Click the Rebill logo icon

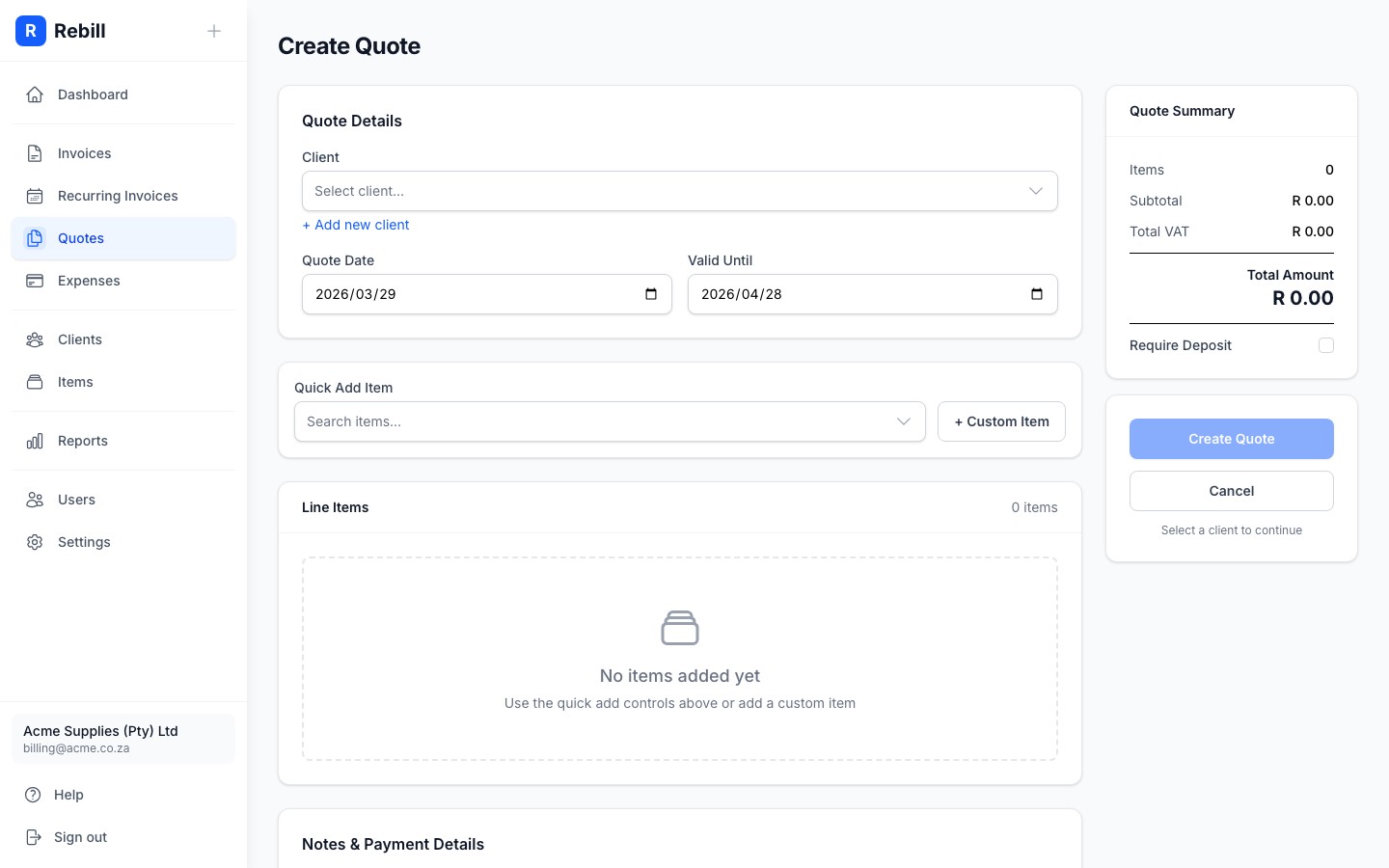[31, 31]
